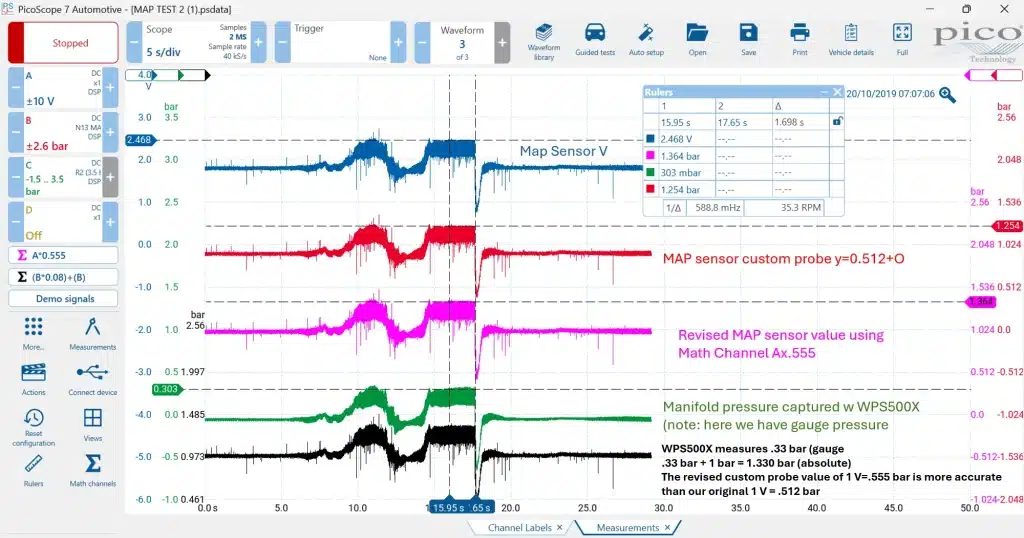Select the 15.95 s time ruler handle
1024x538 pixels.
[449, 507]
